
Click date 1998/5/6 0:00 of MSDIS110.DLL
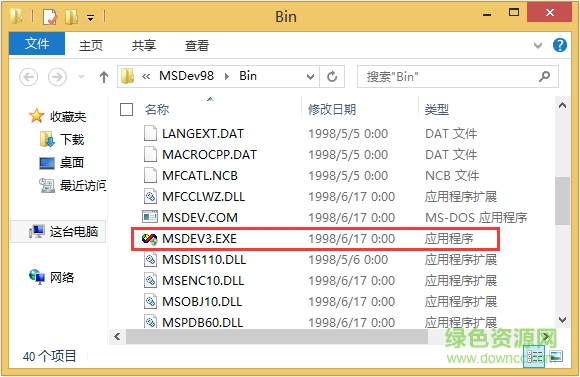pos(348,260)
